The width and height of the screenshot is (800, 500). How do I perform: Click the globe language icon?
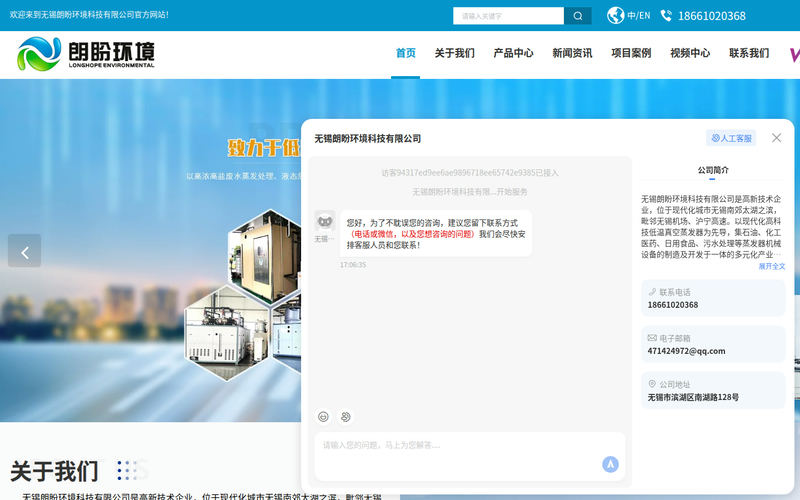pyautogui.click(x=615, y=15)
